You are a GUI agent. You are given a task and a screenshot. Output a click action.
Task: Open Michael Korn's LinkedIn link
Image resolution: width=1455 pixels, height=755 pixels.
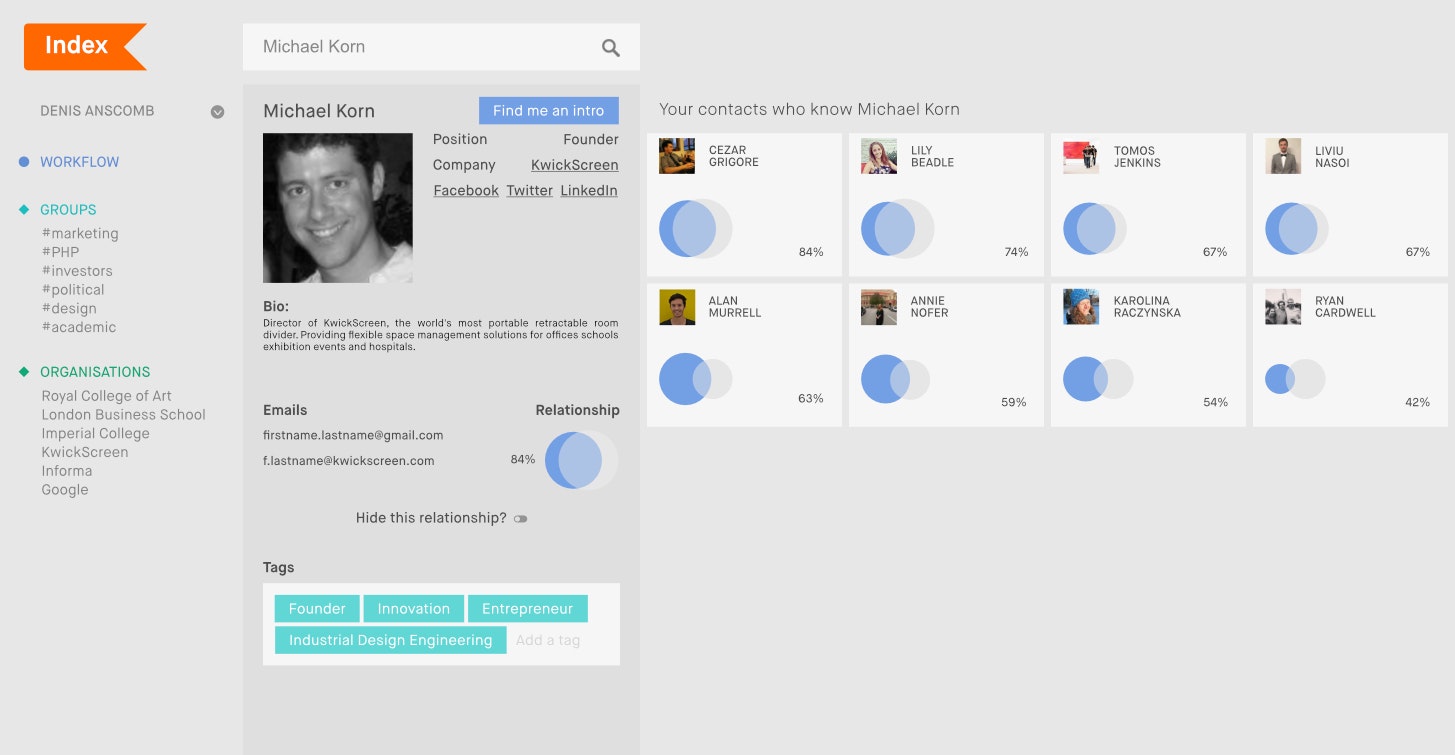pos(589,191)
